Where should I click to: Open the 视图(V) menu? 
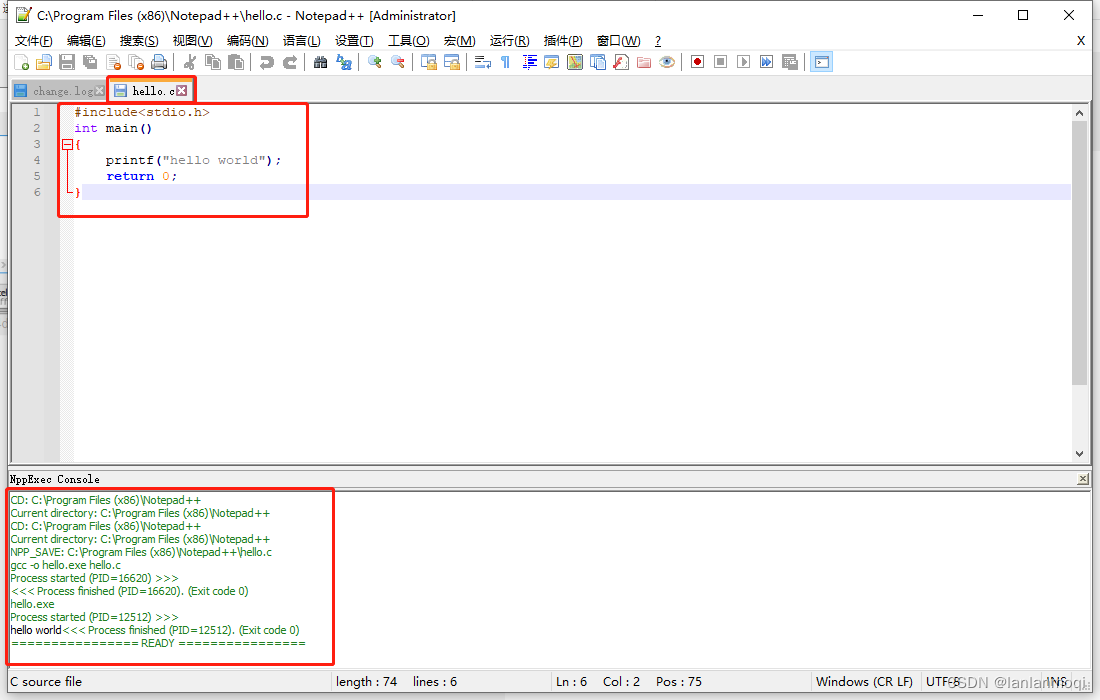click(x=192, y=41)
